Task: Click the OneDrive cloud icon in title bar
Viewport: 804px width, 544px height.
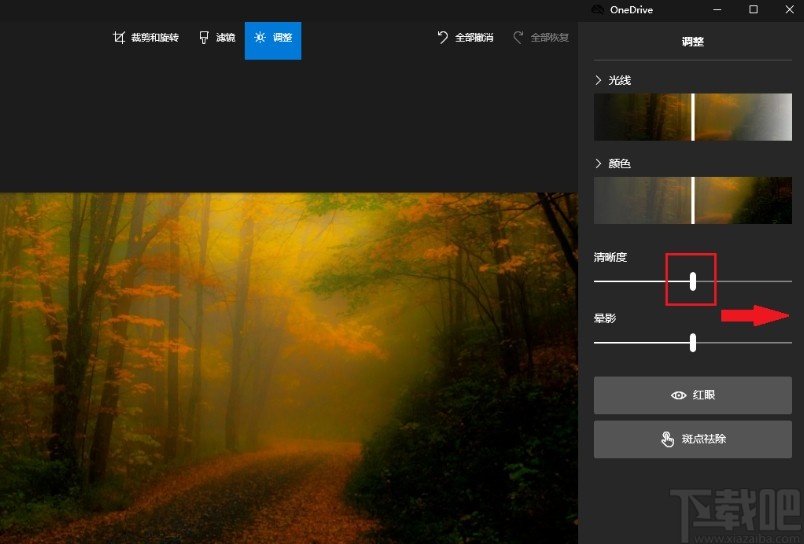Action: click(x=598, y=10)
